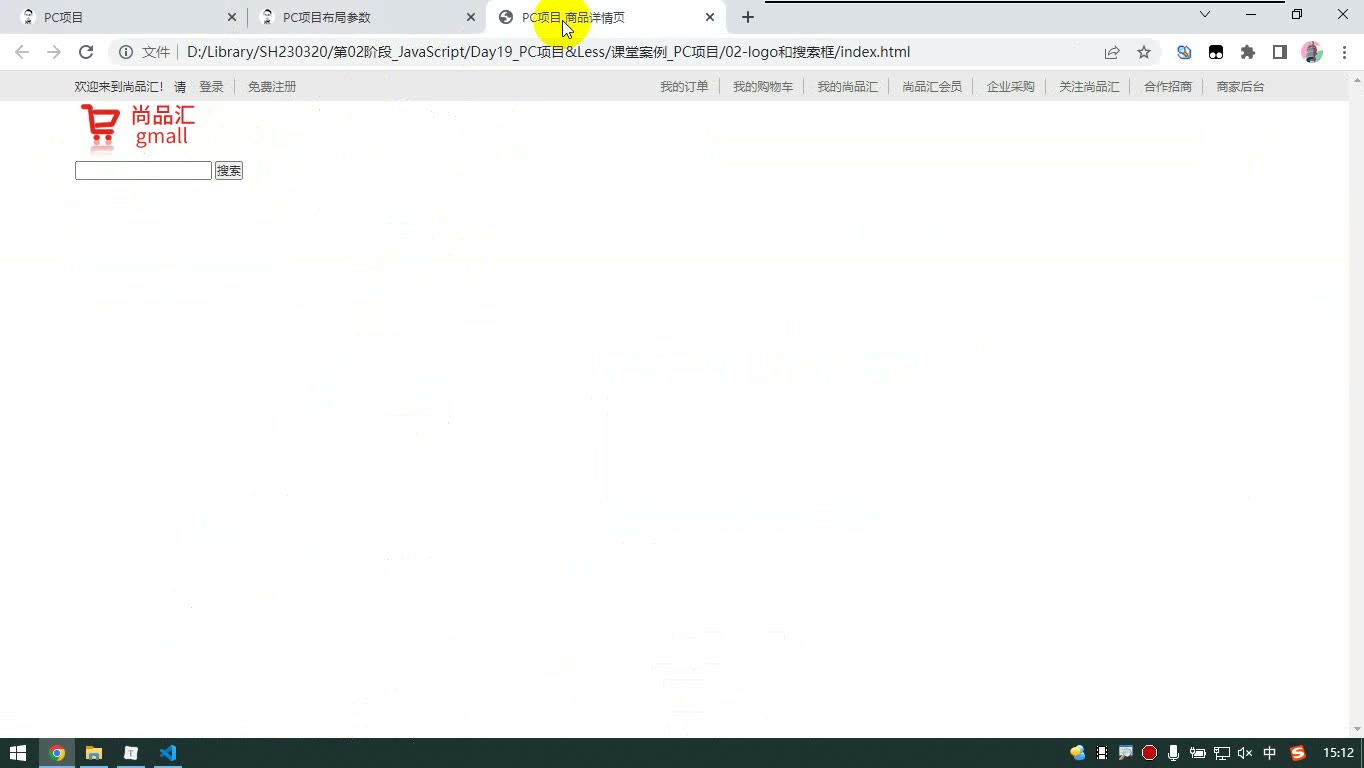This screenshot has height=768, width=1364.
Task: Click the 免费注册 link
Action: coord(272,87)
